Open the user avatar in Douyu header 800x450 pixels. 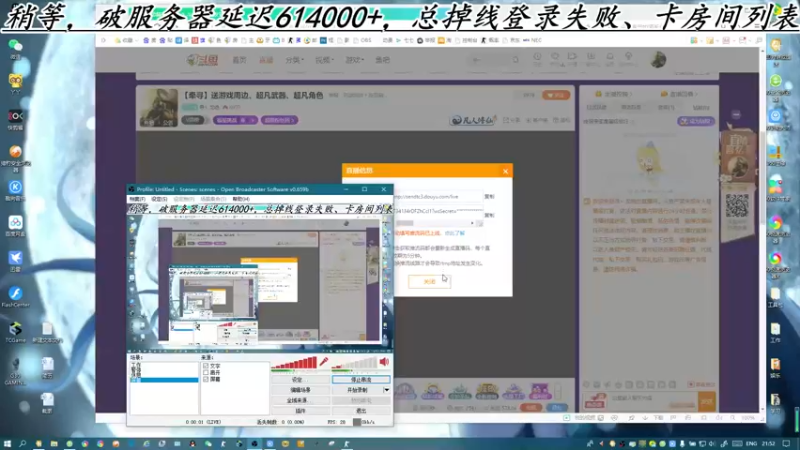coord(658,60)
